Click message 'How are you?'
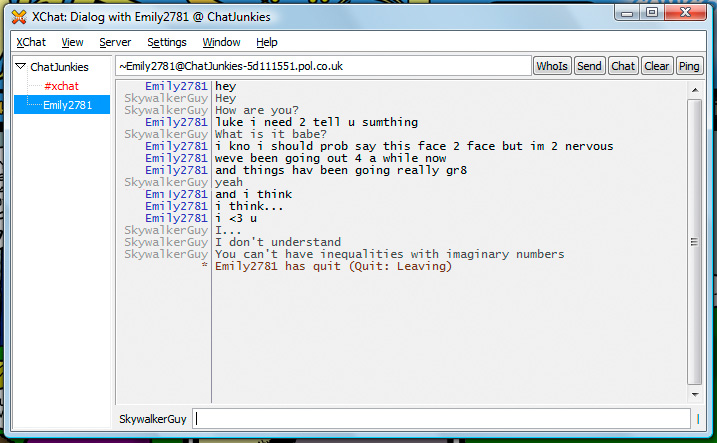 pos(257,110)
